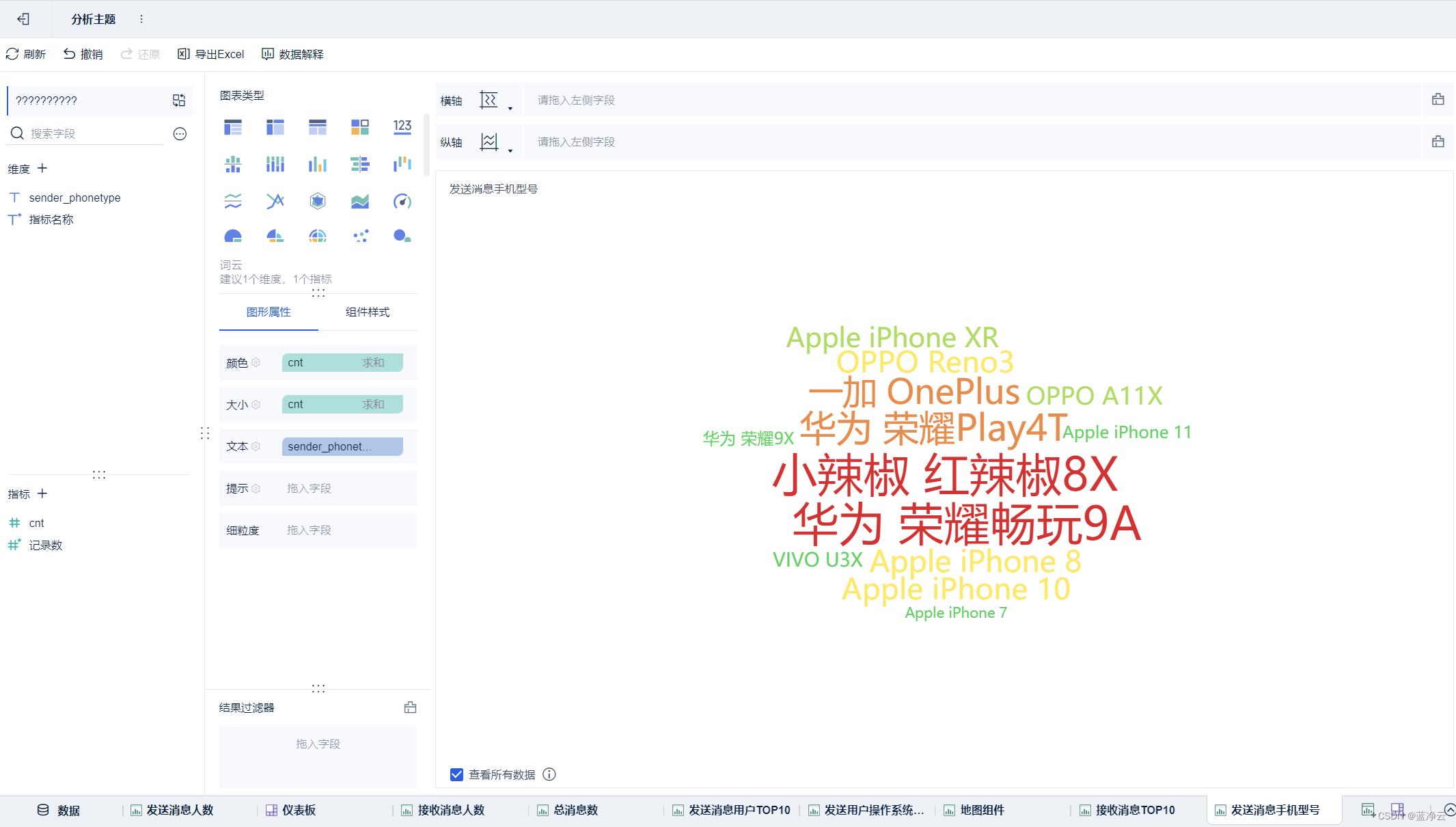This screenshot has width=1456, height=827.
Task: Open the 纵轴 axis type dropdown
Action: [496, 143]
